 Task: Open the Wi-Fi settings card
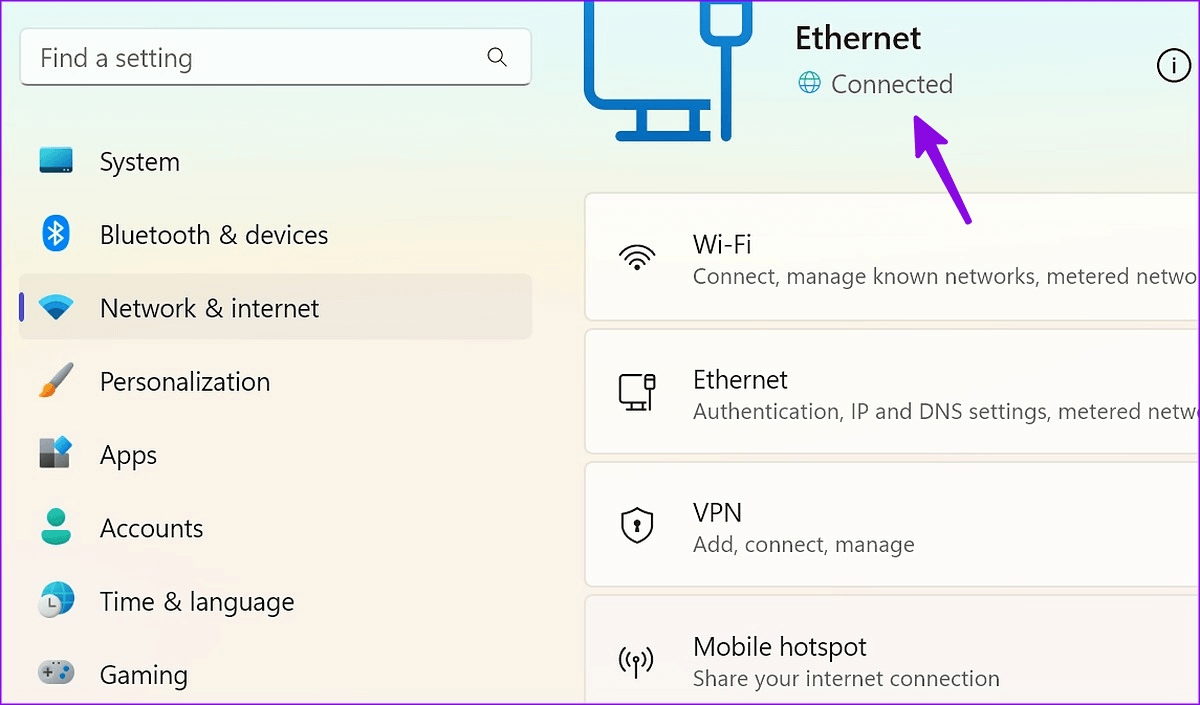click(890, 258)
